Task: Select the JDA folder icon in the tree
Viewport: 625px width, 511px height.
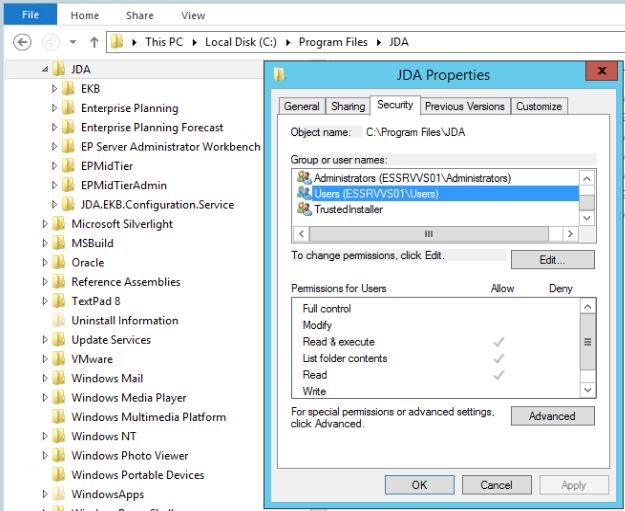Action: (x=59, y=69)
